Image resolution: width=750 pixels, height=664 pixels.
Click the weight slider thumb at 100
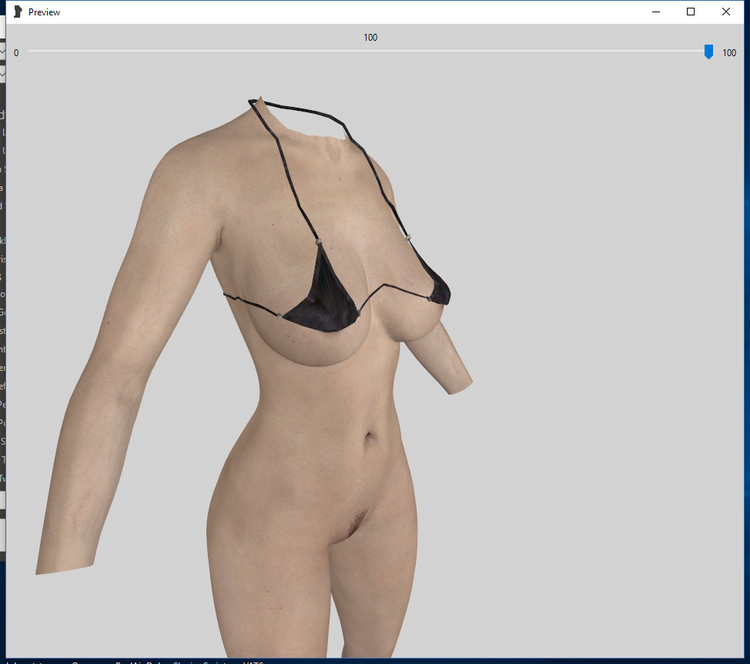click(709, 52)
